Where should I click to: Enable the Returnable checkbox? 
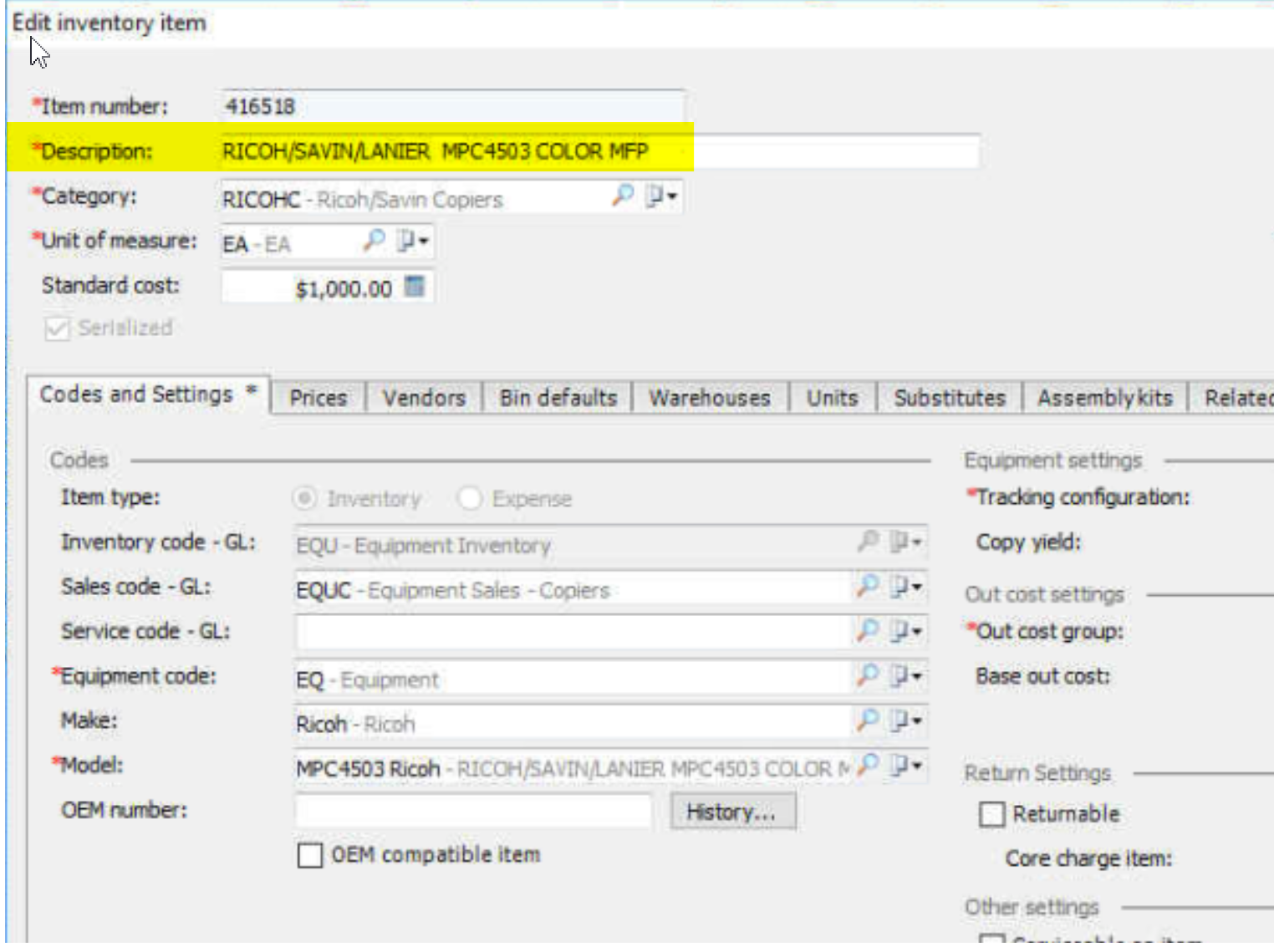991,815
